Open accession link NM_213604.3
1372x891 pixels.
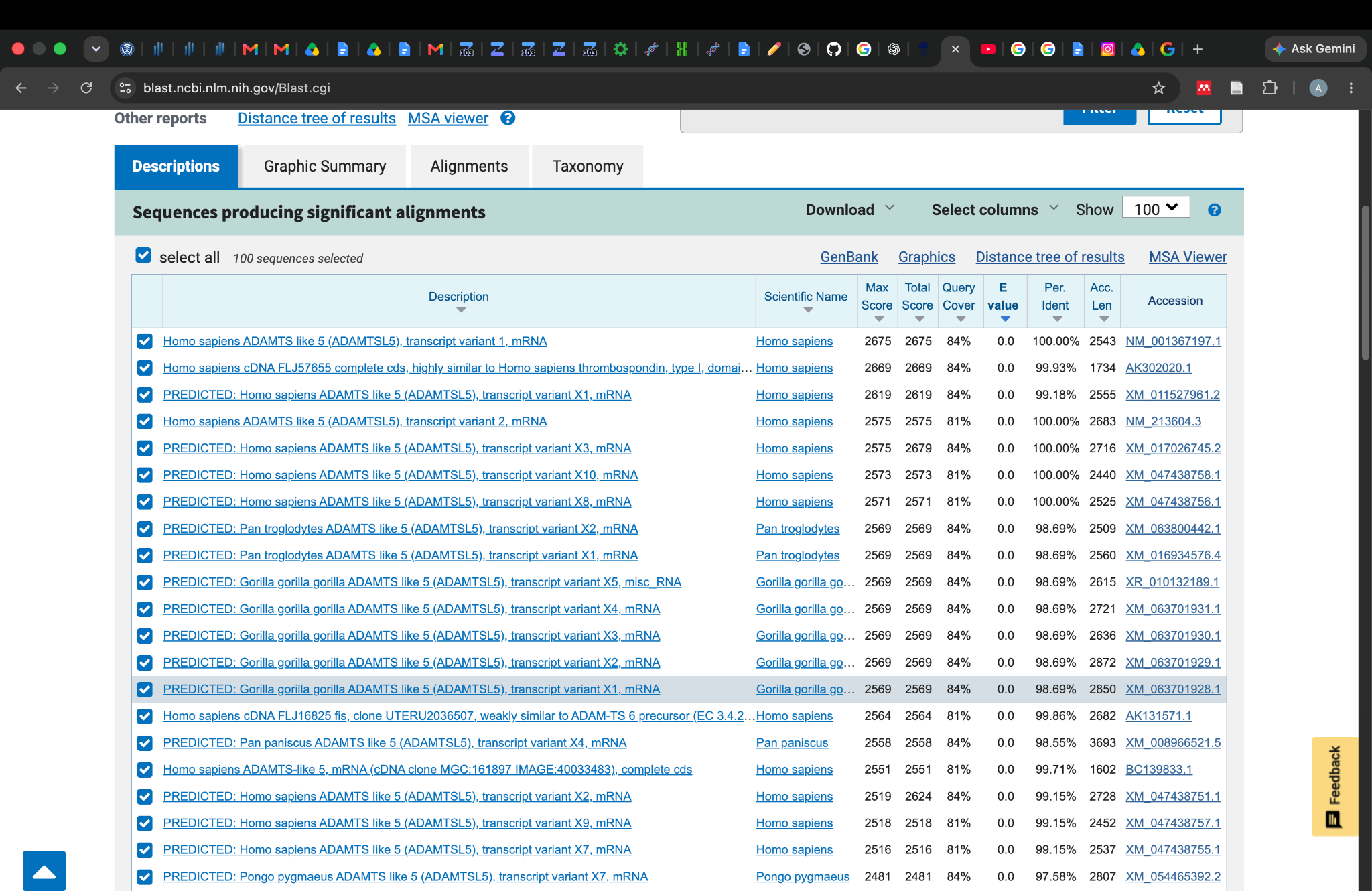click(1163, 421)
